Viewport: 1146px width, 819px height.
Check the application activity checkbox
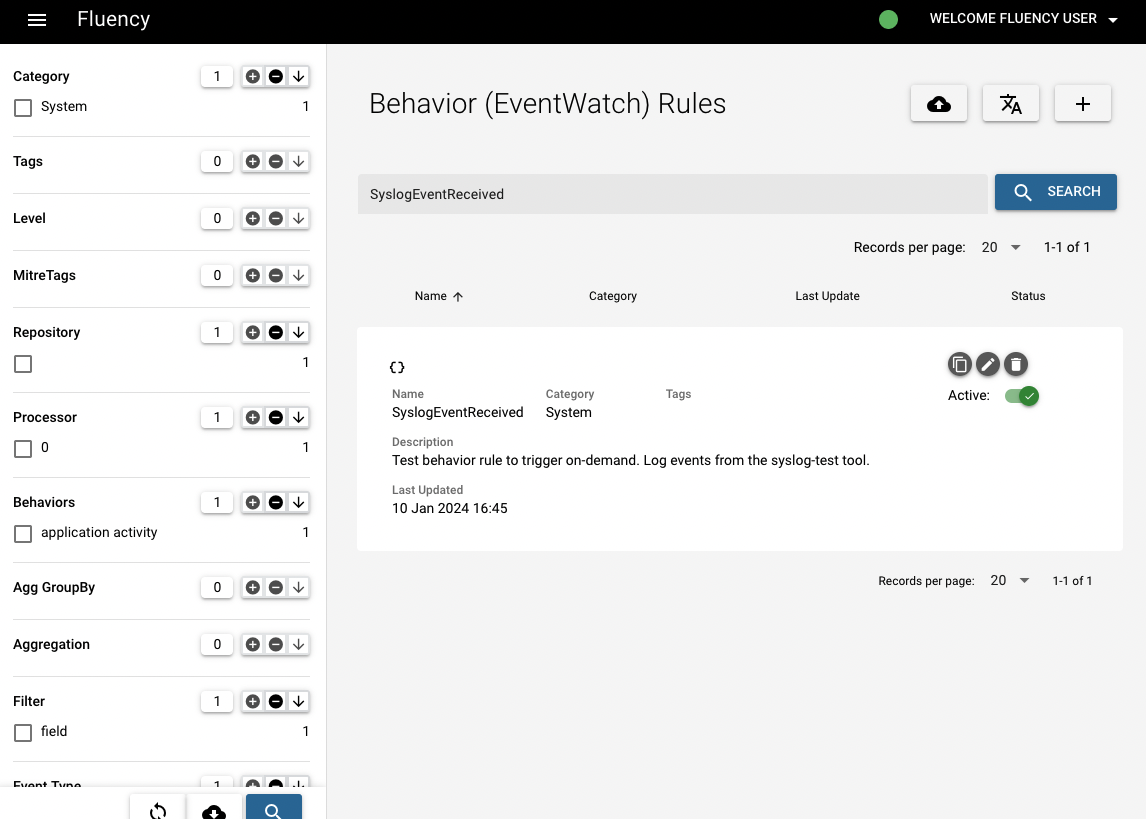click(23, 534)
